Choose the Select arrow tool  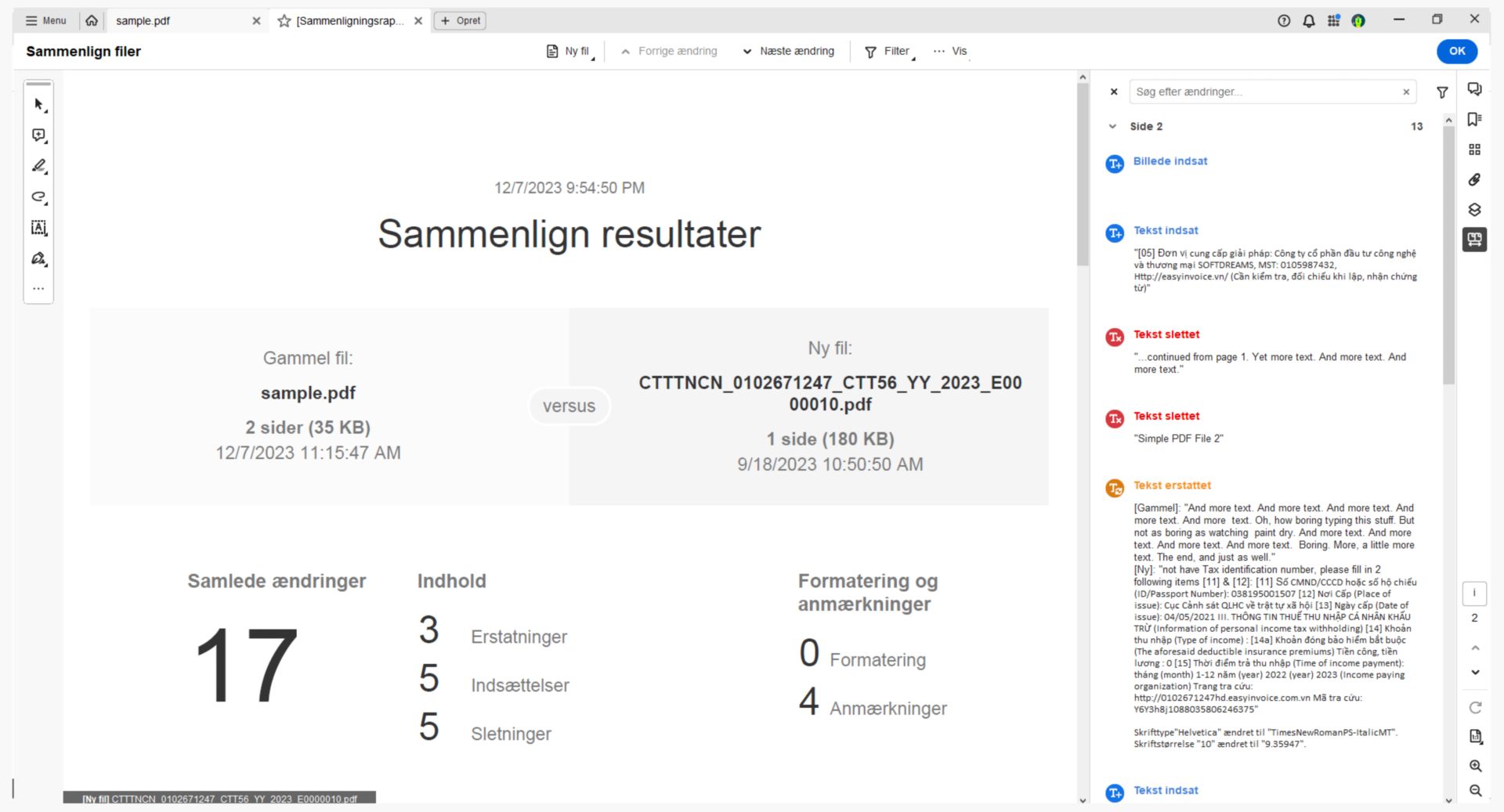[x=38, y=104]
